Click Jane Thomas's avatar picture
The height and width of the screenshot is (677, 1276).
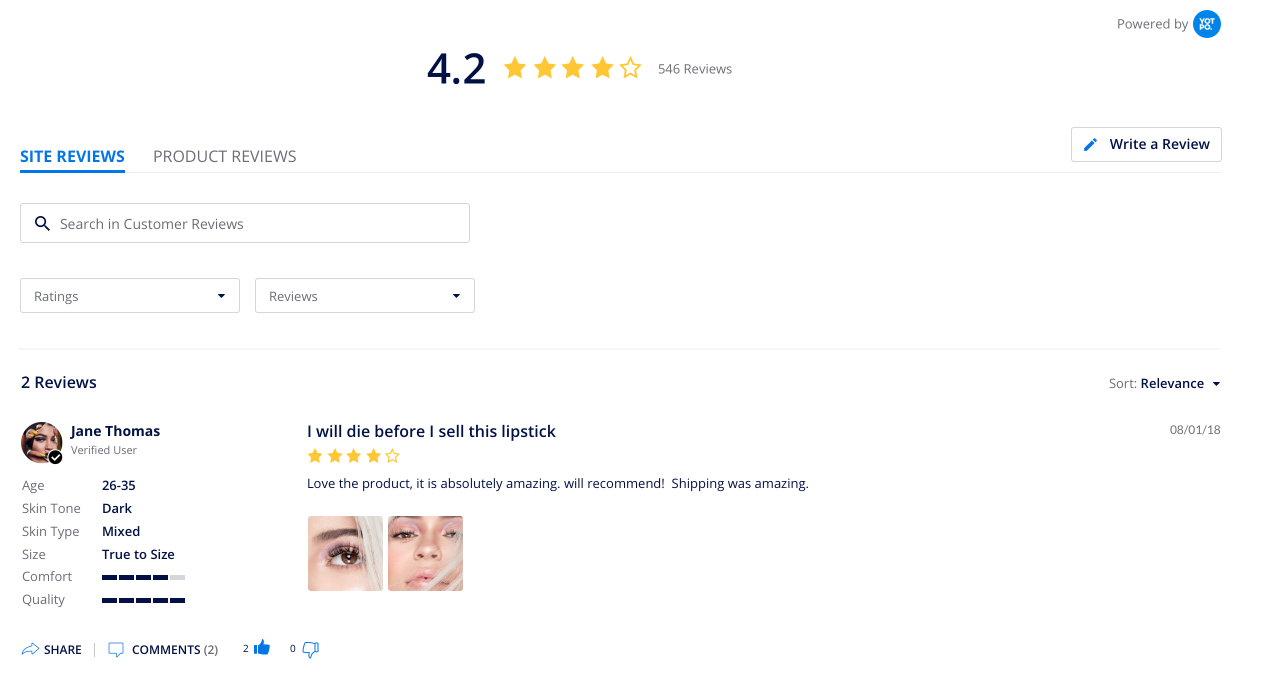click(x=41, y=442)
